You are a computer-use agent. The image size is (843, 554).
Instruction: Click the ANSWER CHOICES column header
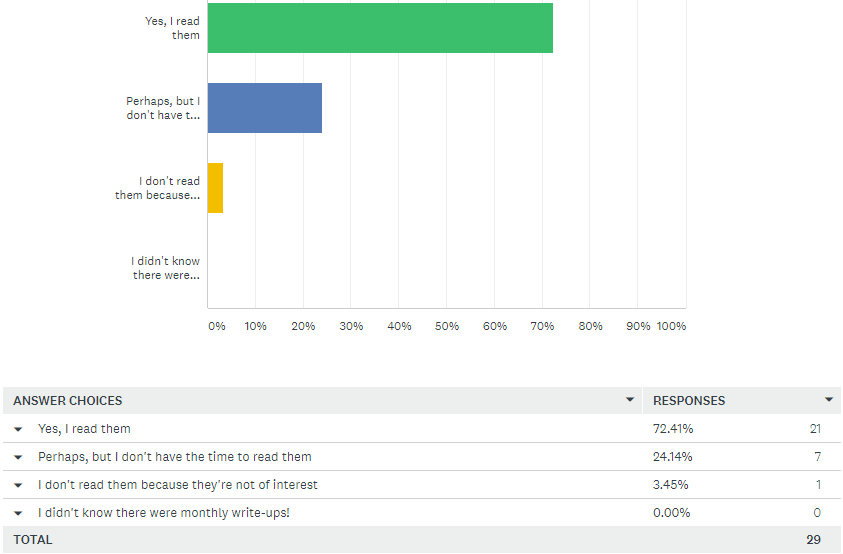coord(68,401)
